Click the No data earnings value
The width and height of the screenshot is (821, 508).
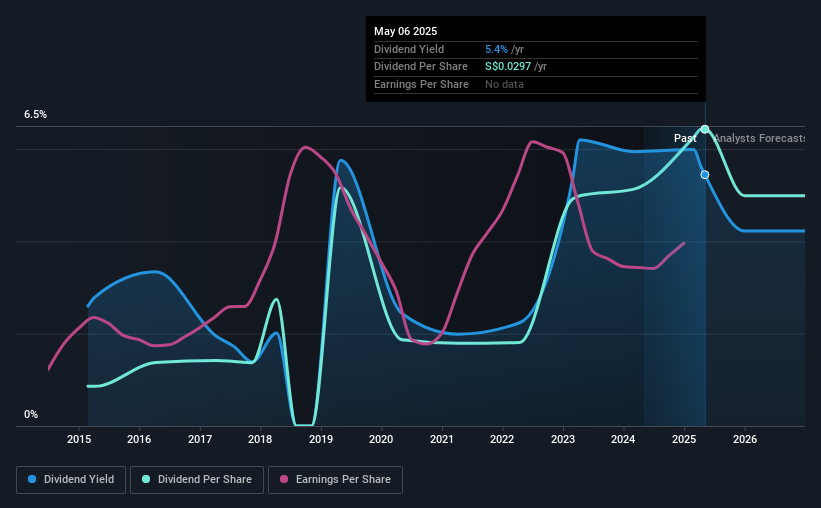click(x=504, y=84)
